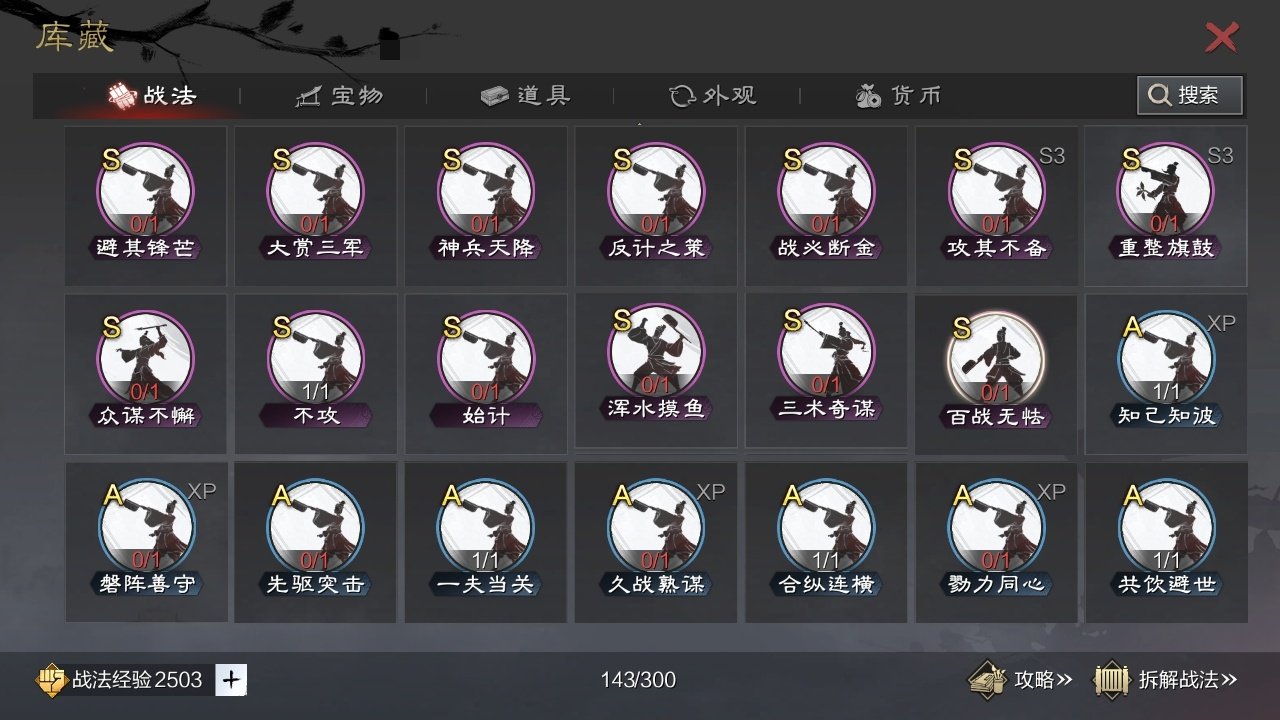
Task: Close the 库藏 inventory window
Action: click(1221, 38)
